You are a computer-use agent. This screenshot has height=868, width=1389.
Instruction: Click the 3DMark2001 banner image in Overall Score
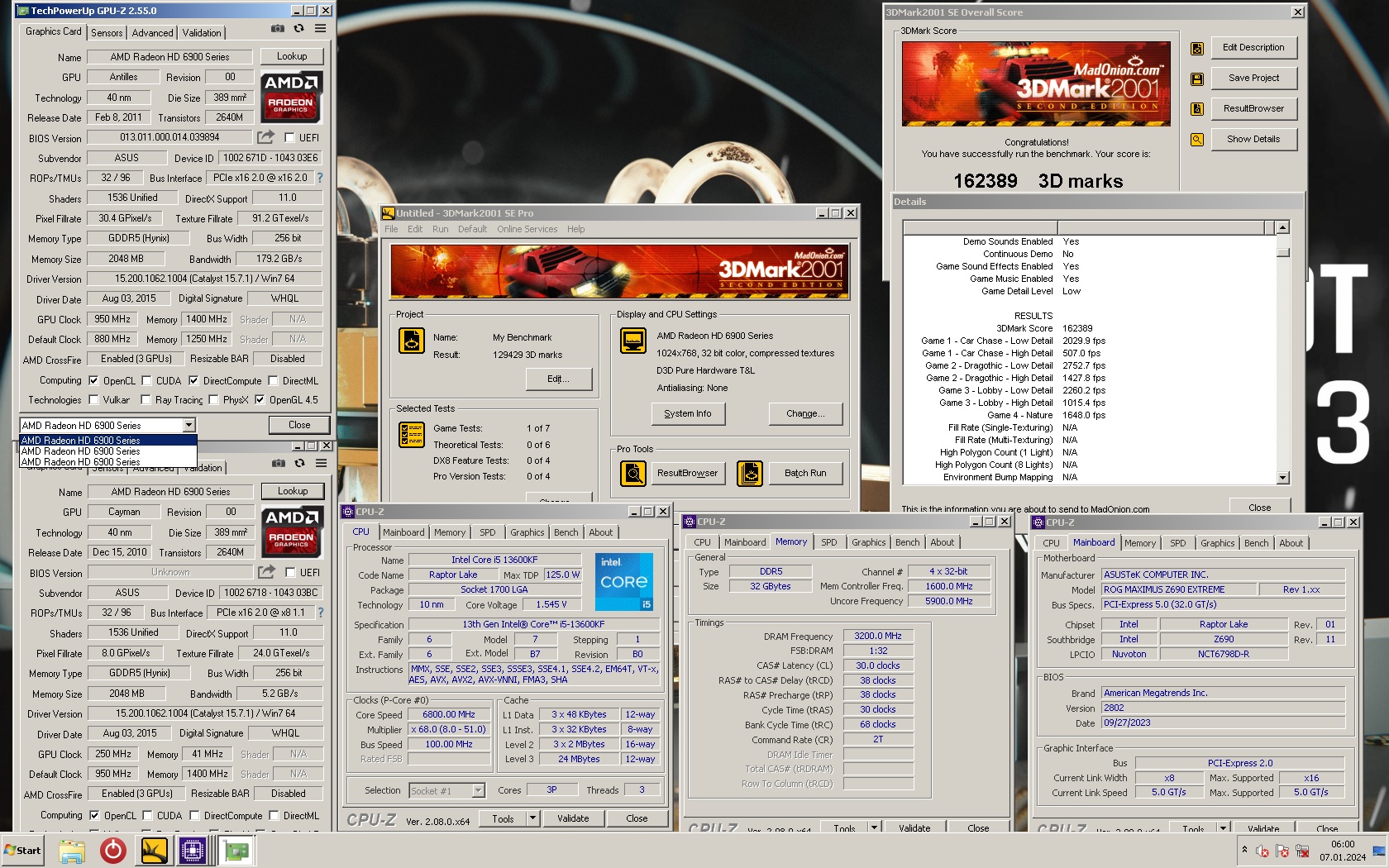coord(1036,84)
